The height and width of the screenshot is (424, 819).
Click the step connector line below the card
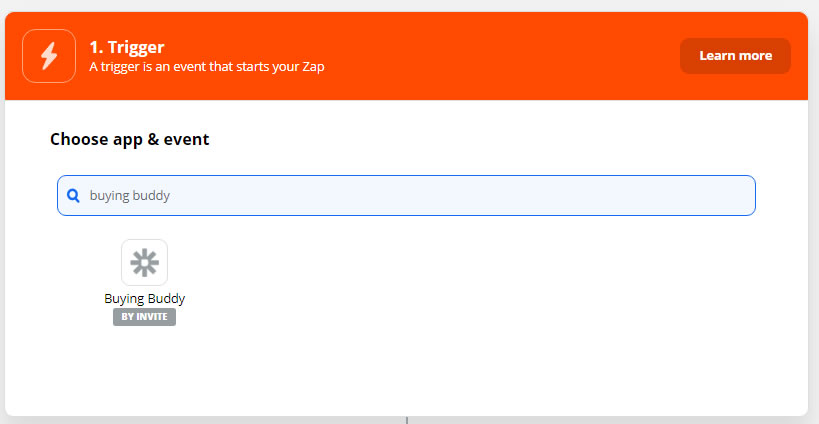[407, 420]
